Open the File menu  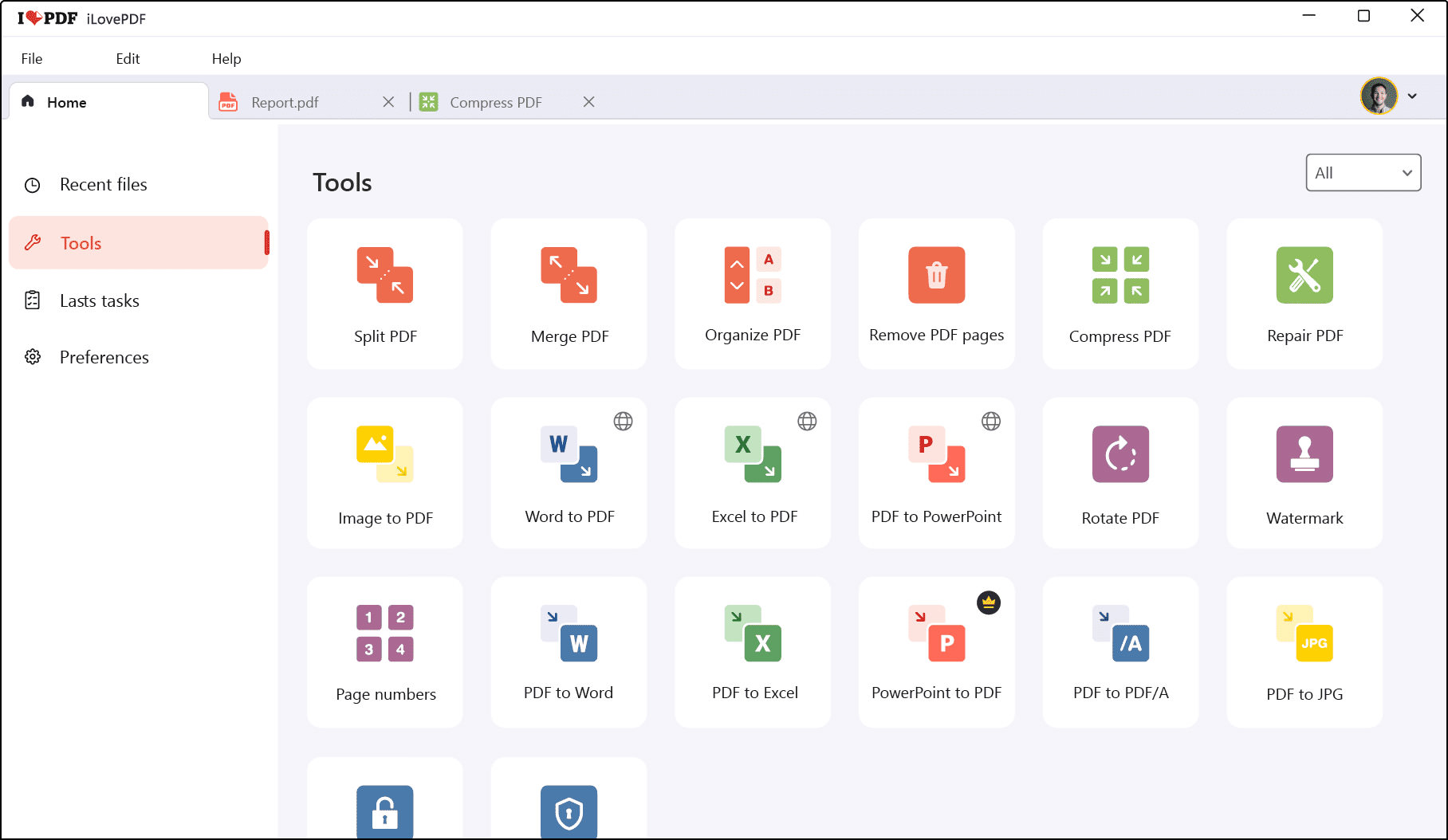point(32,58)
